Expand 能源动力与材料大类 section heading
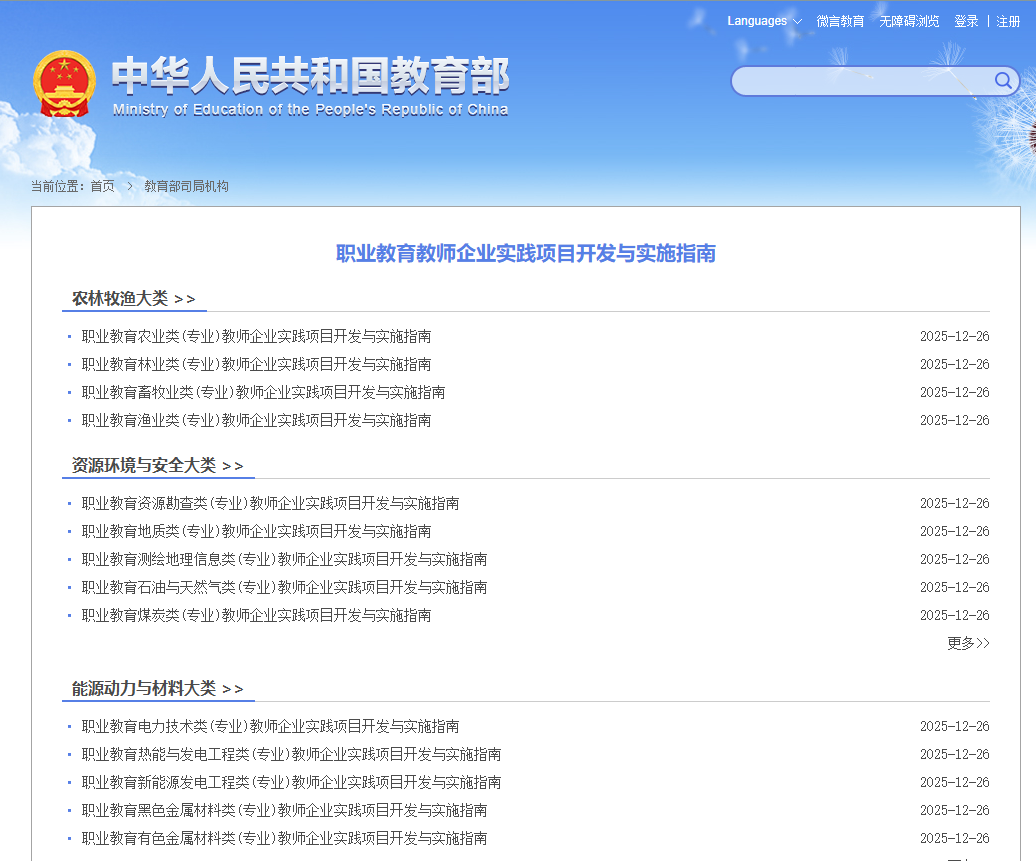The image size is (1036, 861). pos(157,688)
